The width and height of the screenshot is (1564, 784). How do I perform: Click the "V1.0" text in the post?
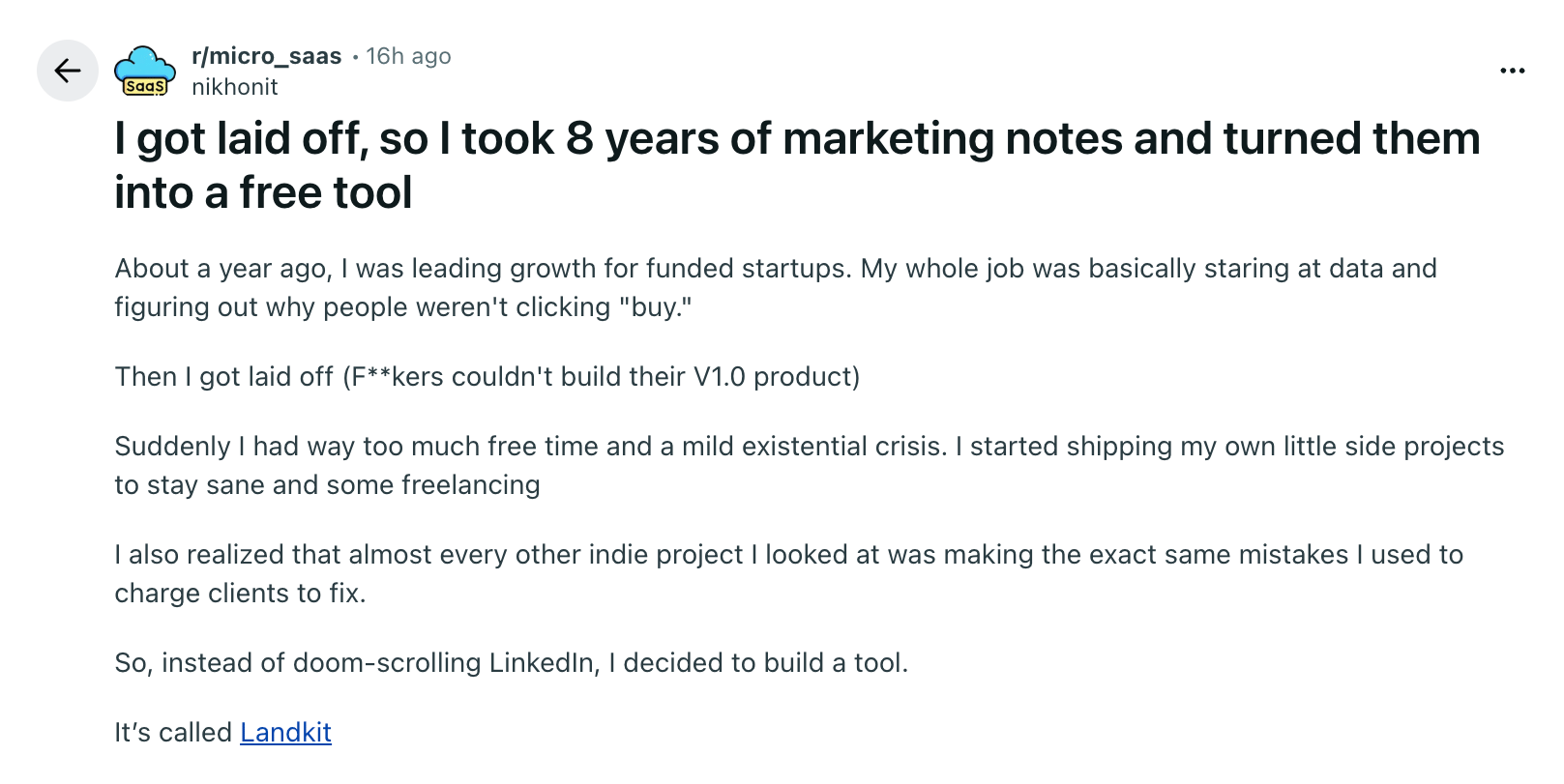pos(720,377)
